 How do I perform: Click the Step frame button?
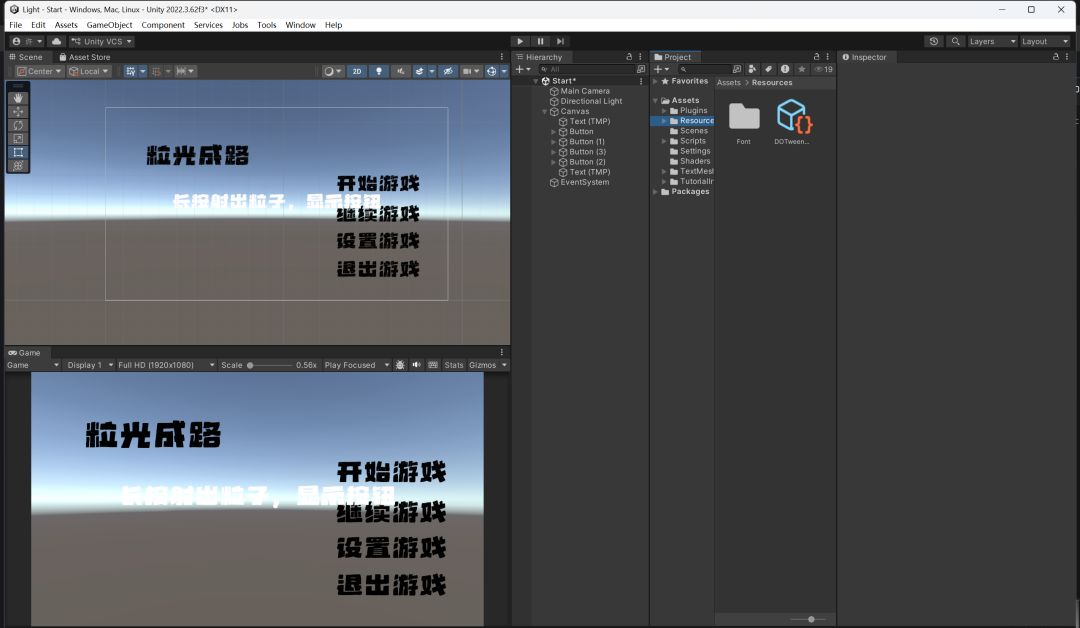pyautogui.click(x=561, y=41)
